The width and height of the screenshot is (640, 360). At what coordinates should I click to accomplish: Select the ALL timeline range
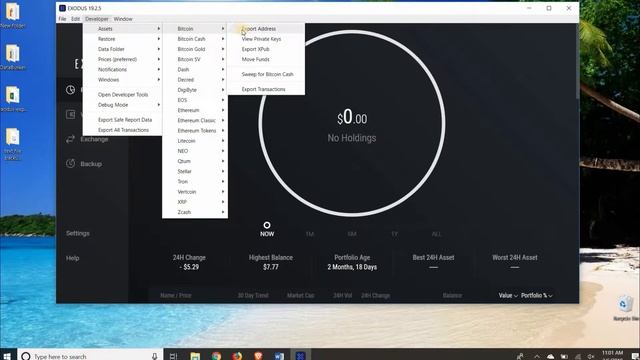pos(436,234)
